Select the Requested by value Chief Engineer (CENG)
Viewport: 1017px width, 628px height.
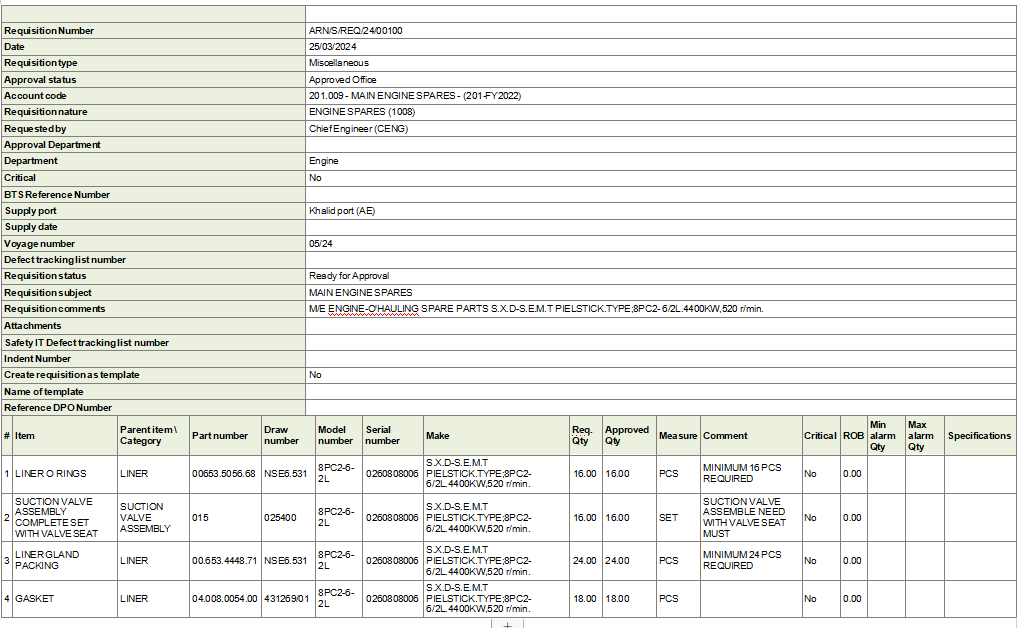point(358,128)
